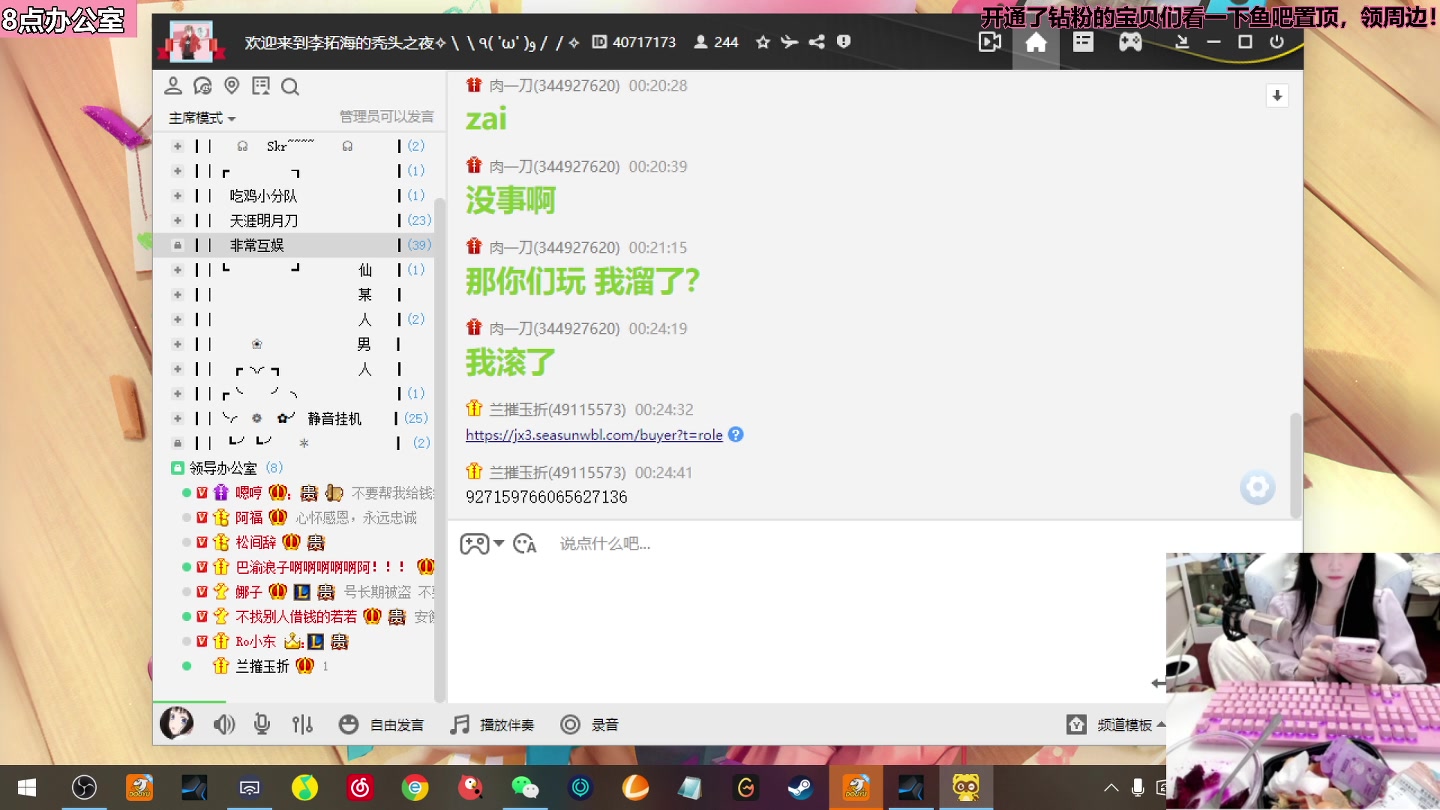Open the jx3.seasunwbl.com link in chat
1440x810 pixels.
pyautogui.click(x=593, y=434)
